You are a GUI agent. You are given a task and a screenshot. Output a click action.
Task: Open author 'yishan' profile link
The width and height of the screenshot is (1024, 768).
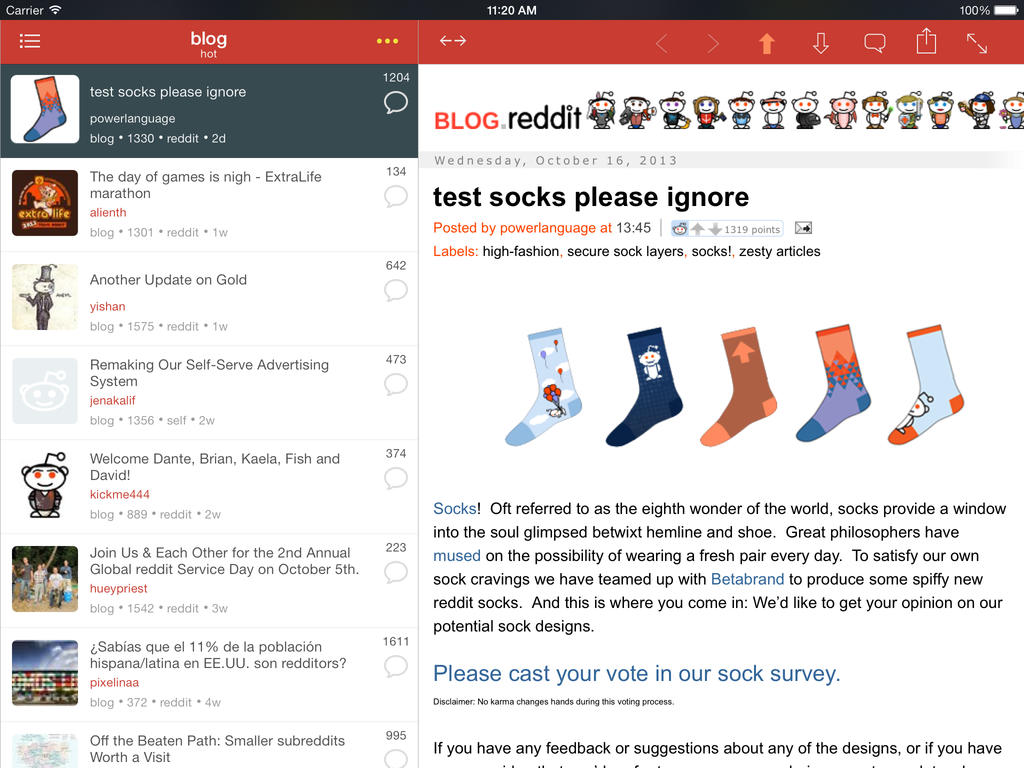pos(107,307)
